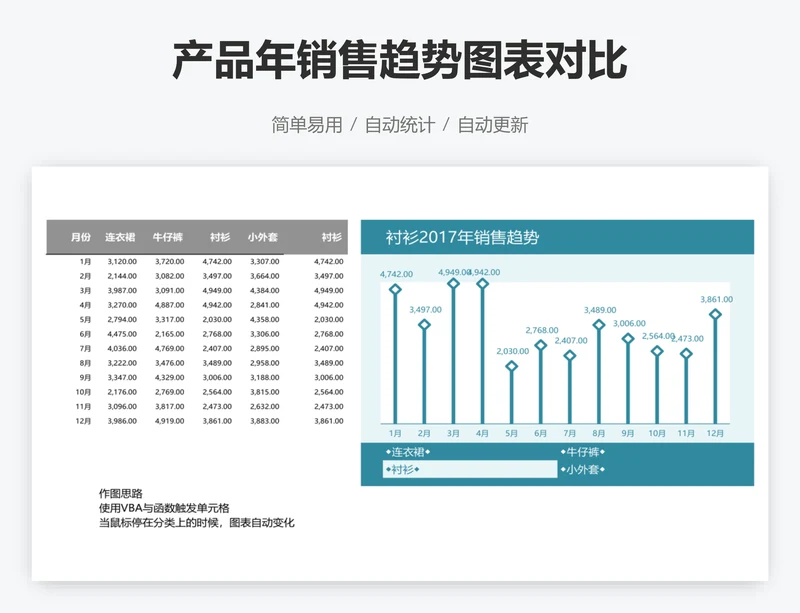Screen dimensions: 800x613
Task: Click the 连衣裙 column header
Action: click(120, 237)
